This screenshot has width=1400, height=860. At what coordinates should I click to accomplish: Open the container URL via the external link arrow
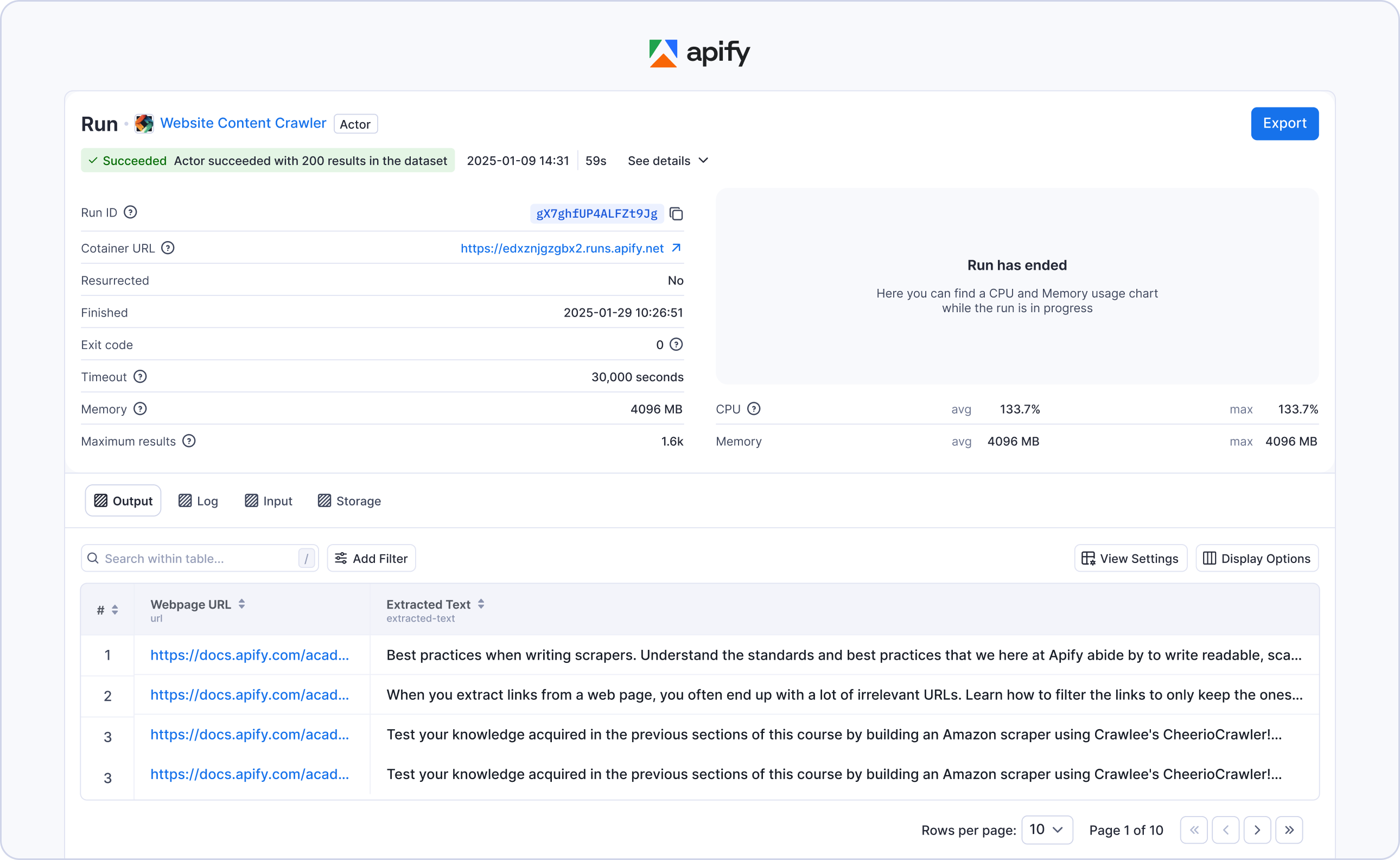tap(677, 248)
